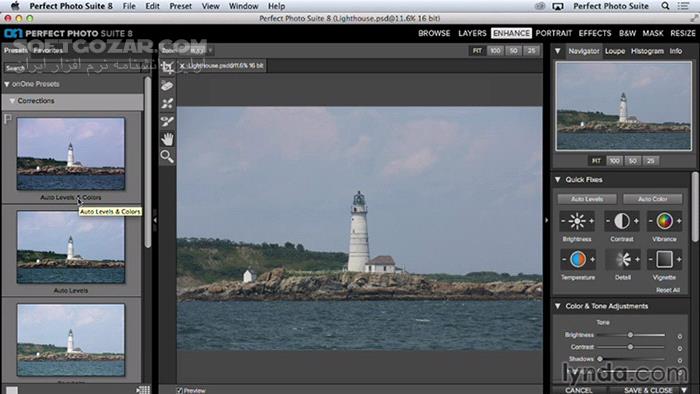Switch to the B&W module
Viewport: 700px width, 394px height.
tap(627, 33)
